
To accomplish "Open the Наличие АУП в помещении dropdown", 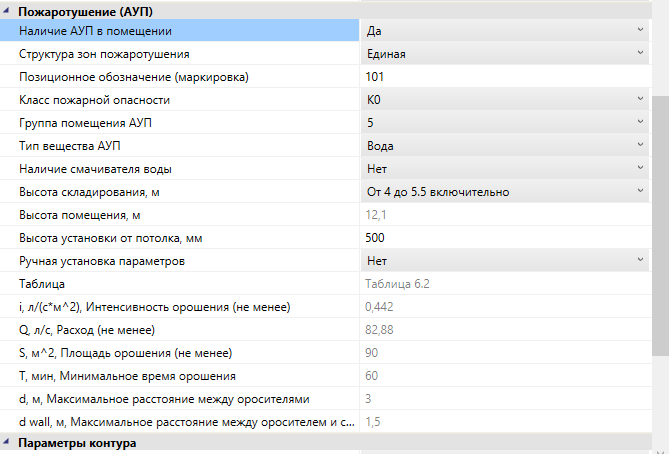I will point(505,31).
